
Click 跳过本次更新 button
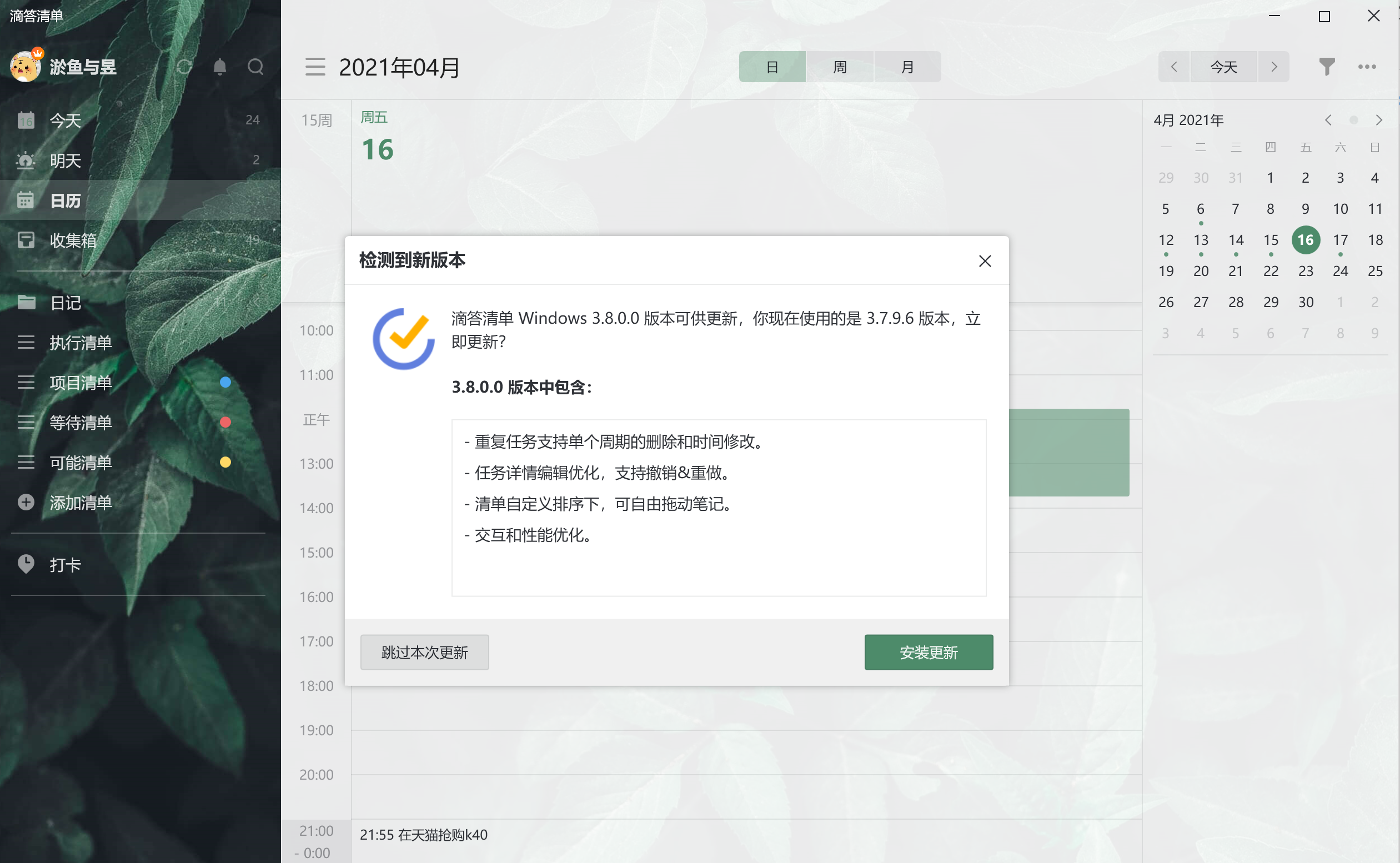(x=425, y=652)
